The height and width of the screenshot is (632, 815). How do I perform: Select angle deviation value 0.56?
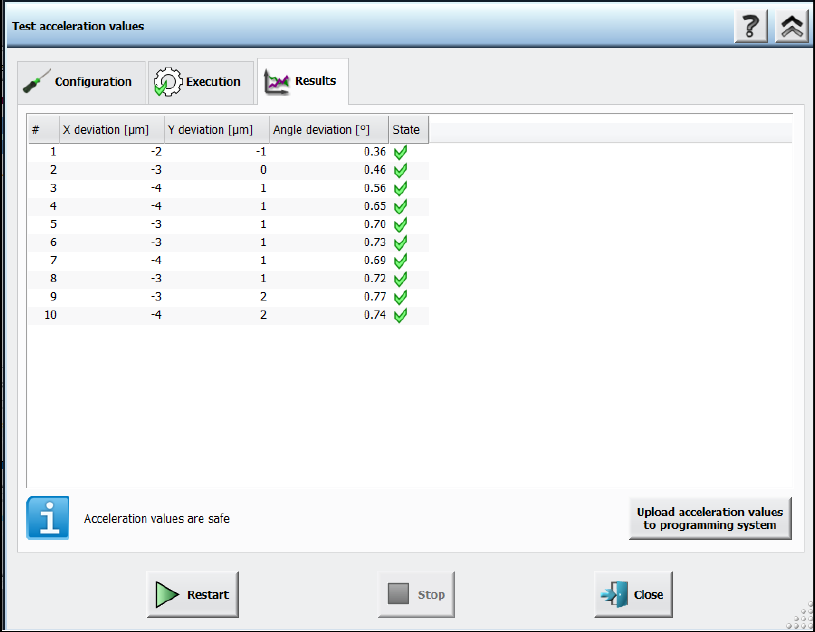point(375,188)
